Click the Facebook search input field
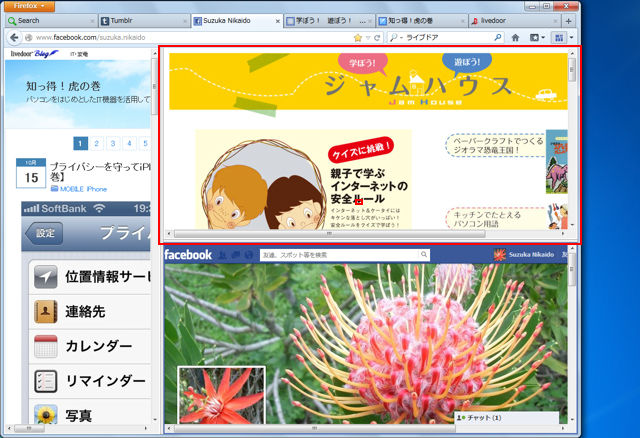Screen dimensions: 640x438 coord(340,255)
